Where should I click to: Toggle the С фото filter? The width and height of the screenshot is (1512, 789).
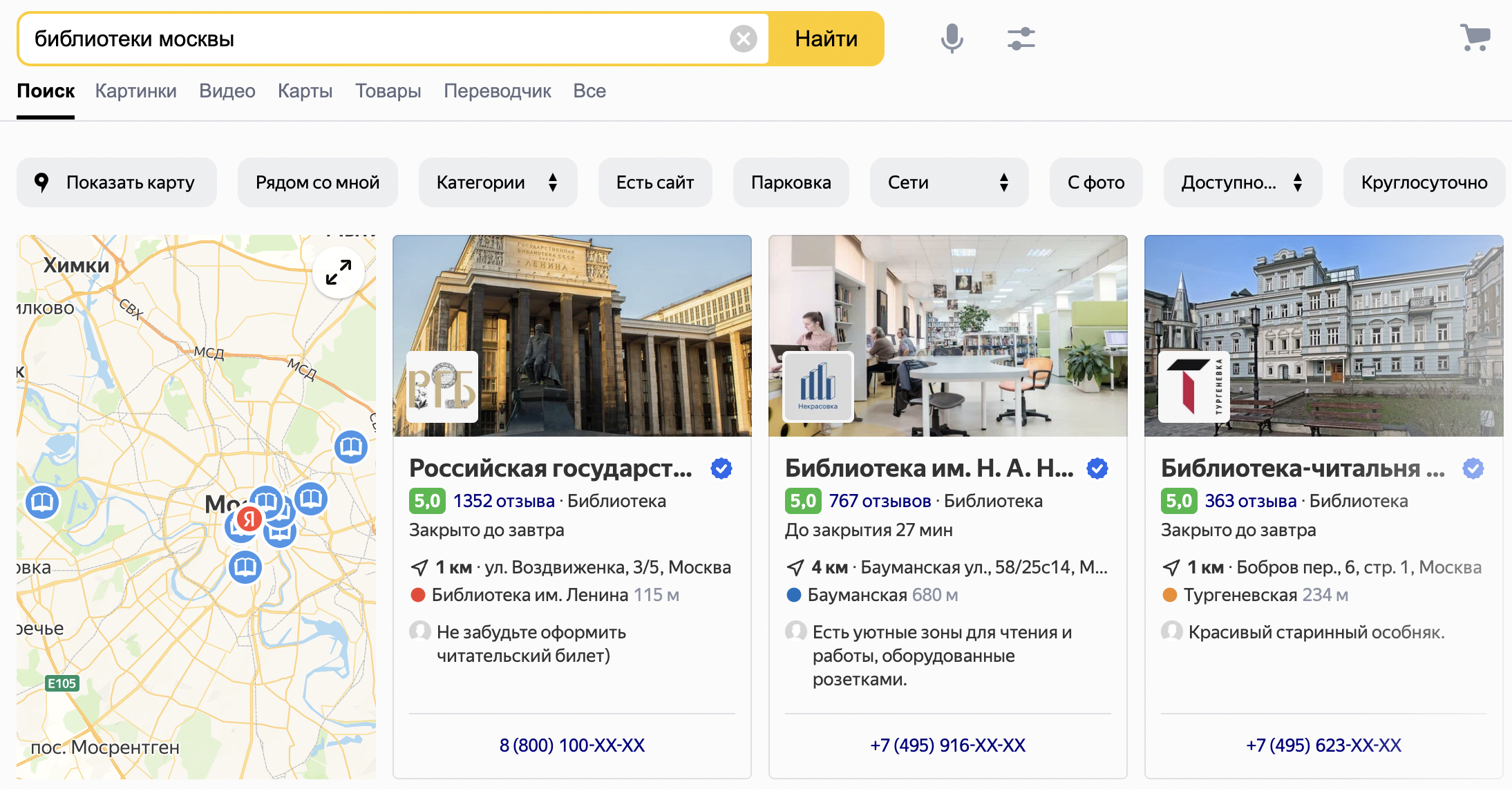pyautogui.click(x=1095, y=182)
